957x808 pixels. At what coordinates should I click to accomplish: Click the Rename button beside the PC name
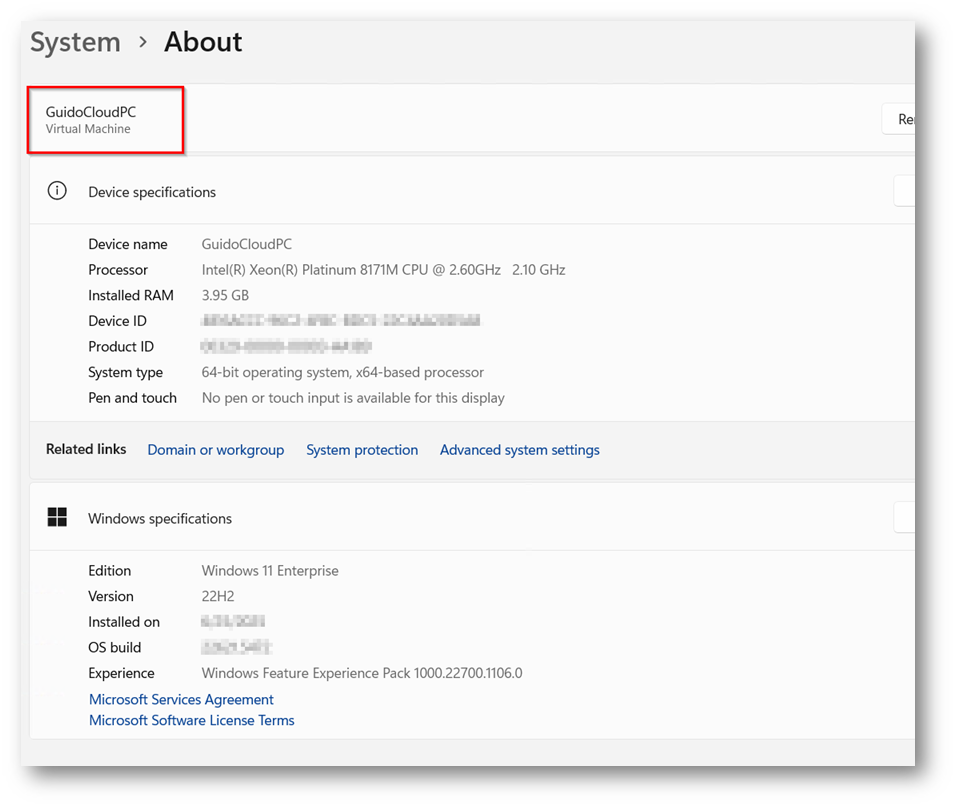(899, 119)
